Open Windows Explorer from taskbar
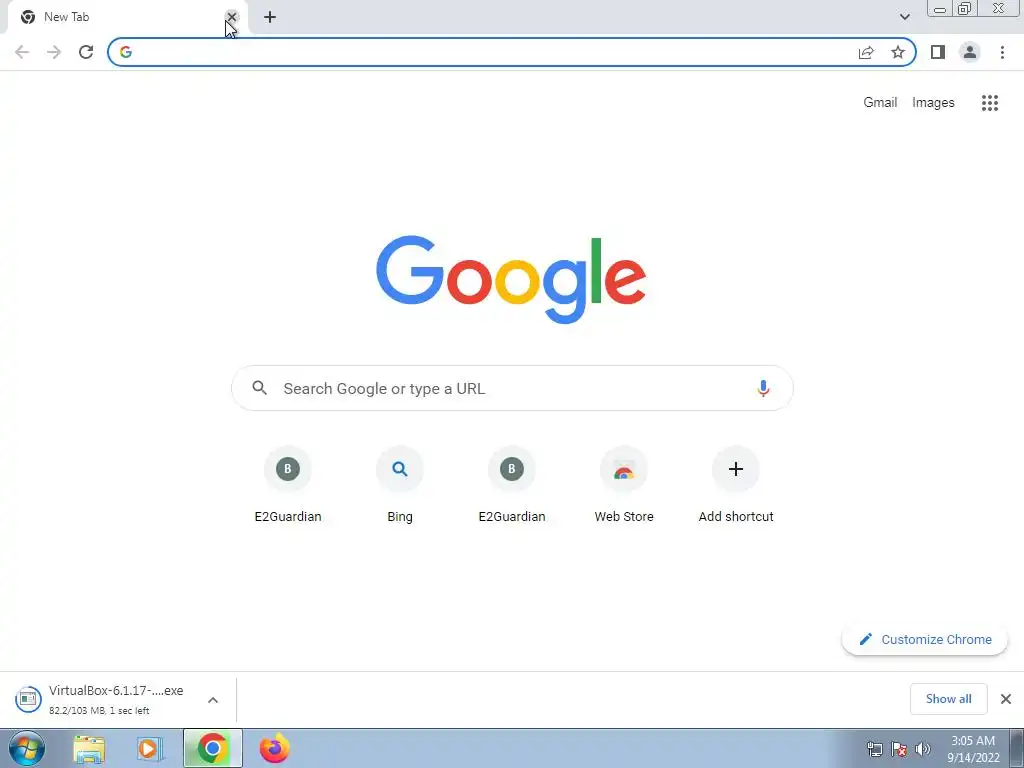The image size is (1024, 768). coord(89,748)
